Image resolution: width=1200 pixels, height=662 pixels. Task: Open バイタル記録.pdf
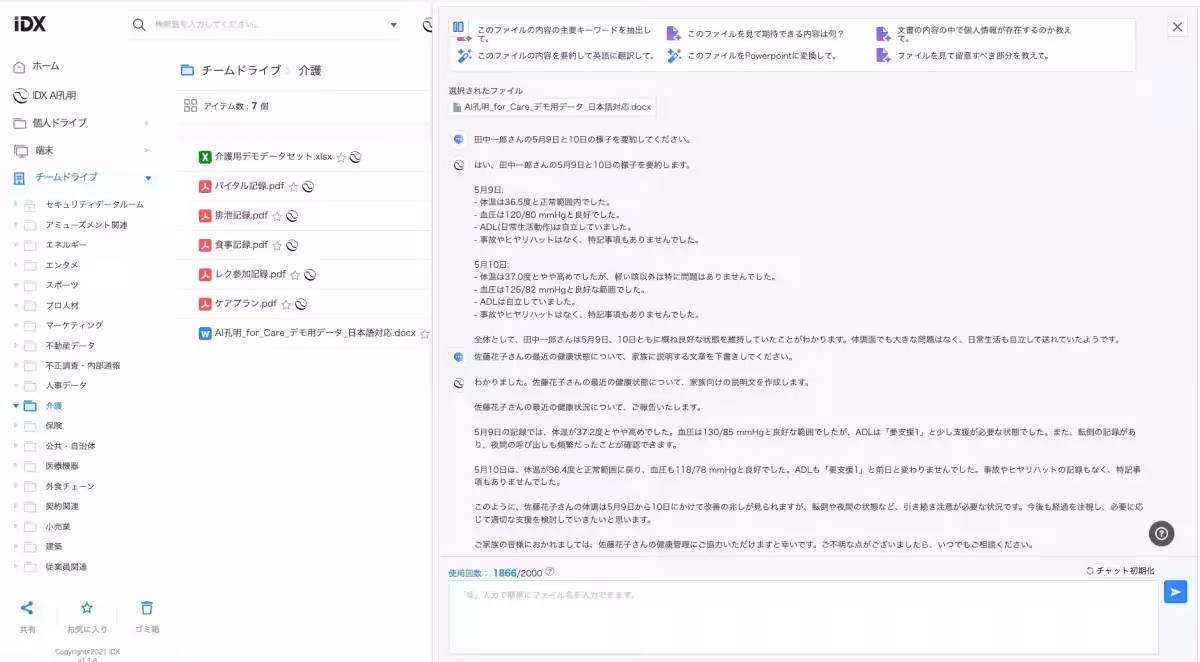(249, 186)
